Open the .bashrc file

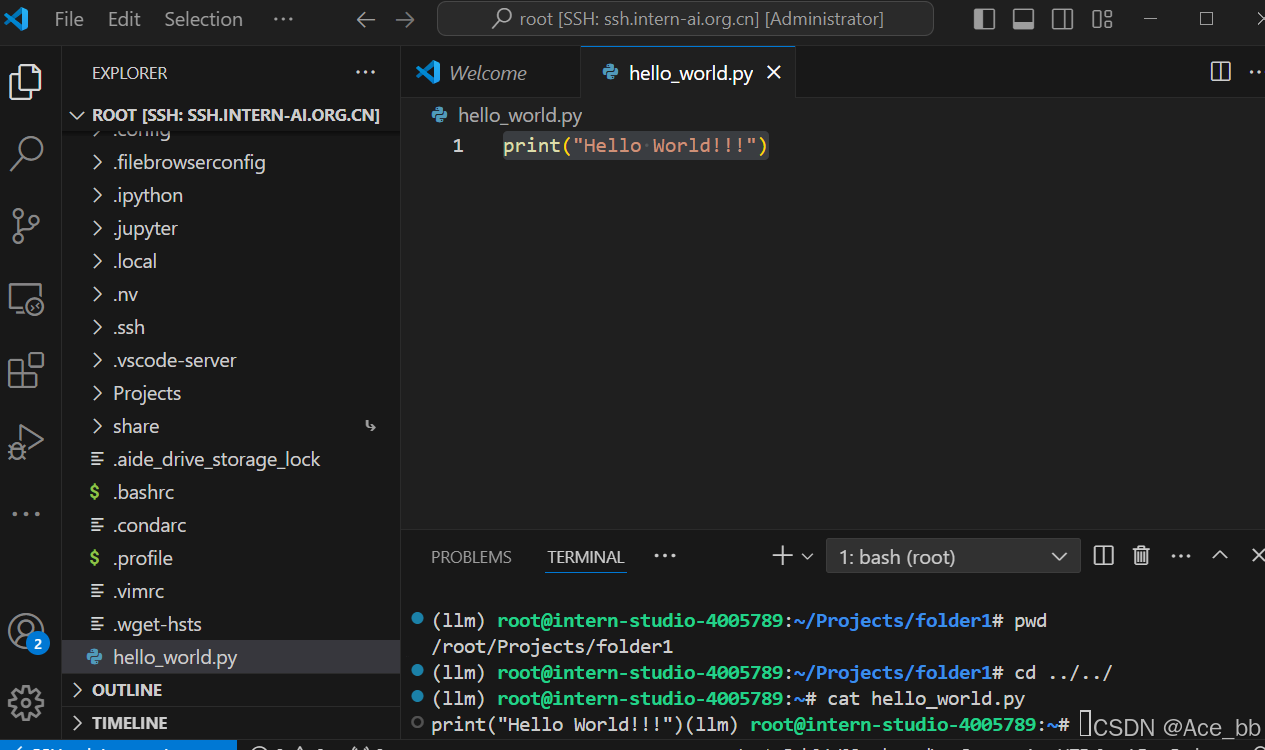click(x=231, y=492)
